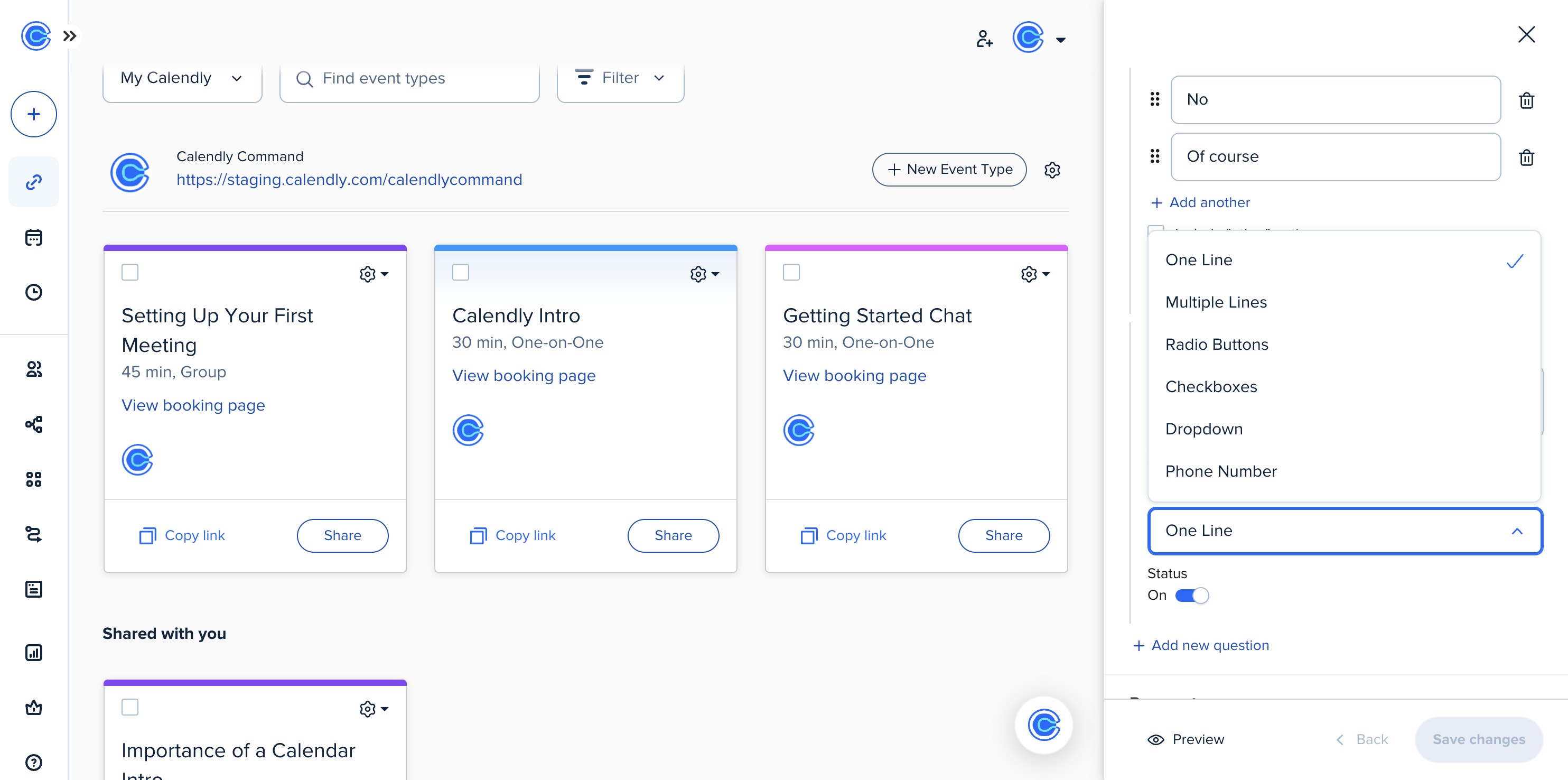Open Workflows icon in sidebar

[x=34, y=424]
